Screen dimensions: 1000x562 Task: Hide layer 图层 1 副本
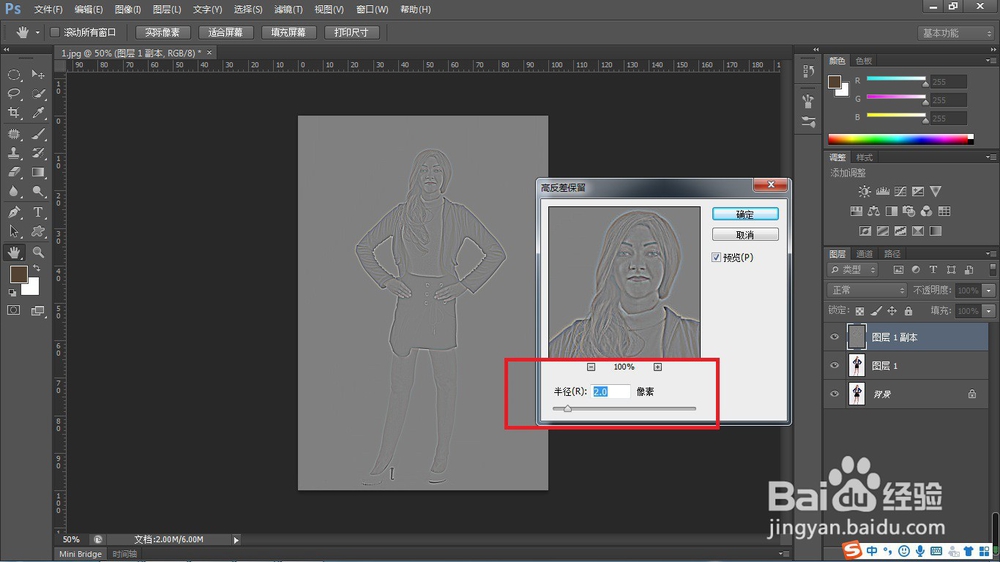click(834, 337)
